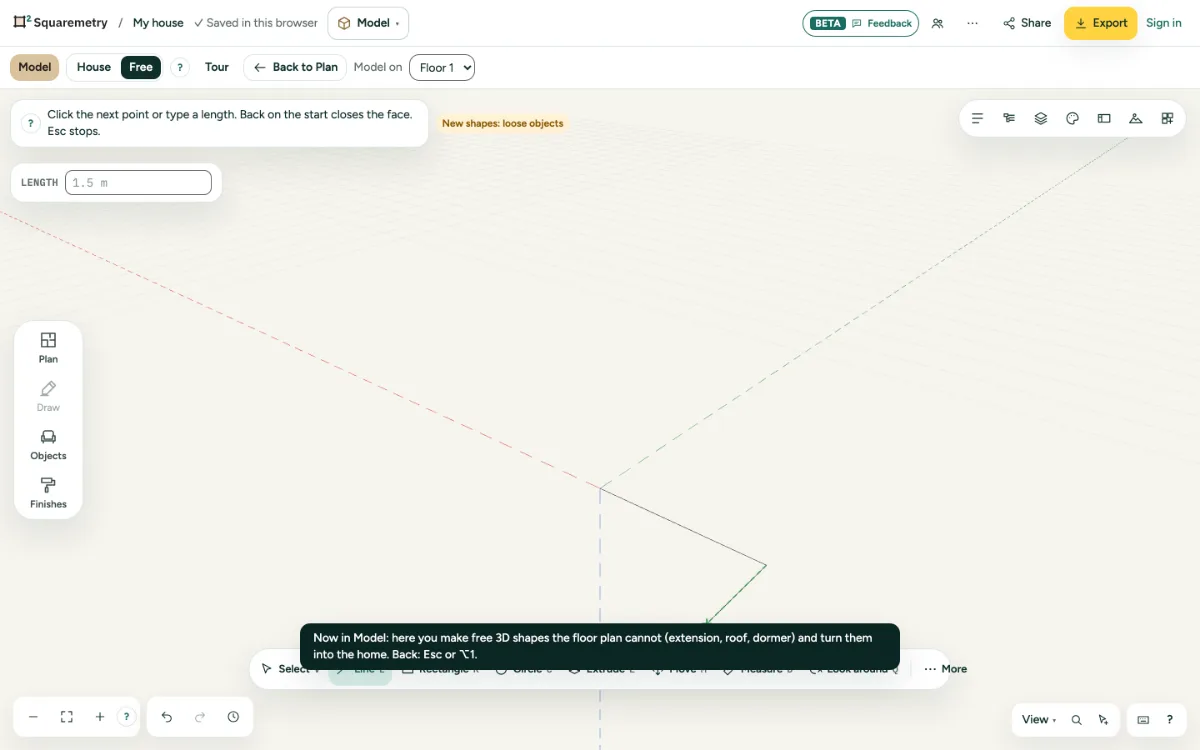Image resolution: width=1200 pixels, height=750 pixels.
Task: Undo the last action
Action: (x=167, y=717)
